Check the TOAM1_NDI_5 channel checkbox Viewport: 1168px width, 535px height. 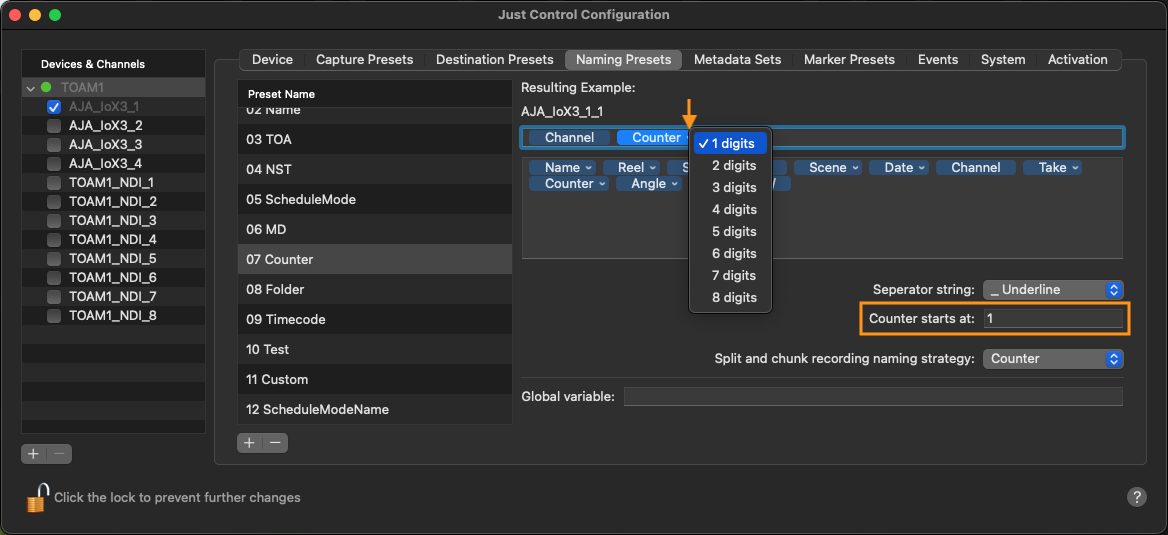(x=54, y=259)
